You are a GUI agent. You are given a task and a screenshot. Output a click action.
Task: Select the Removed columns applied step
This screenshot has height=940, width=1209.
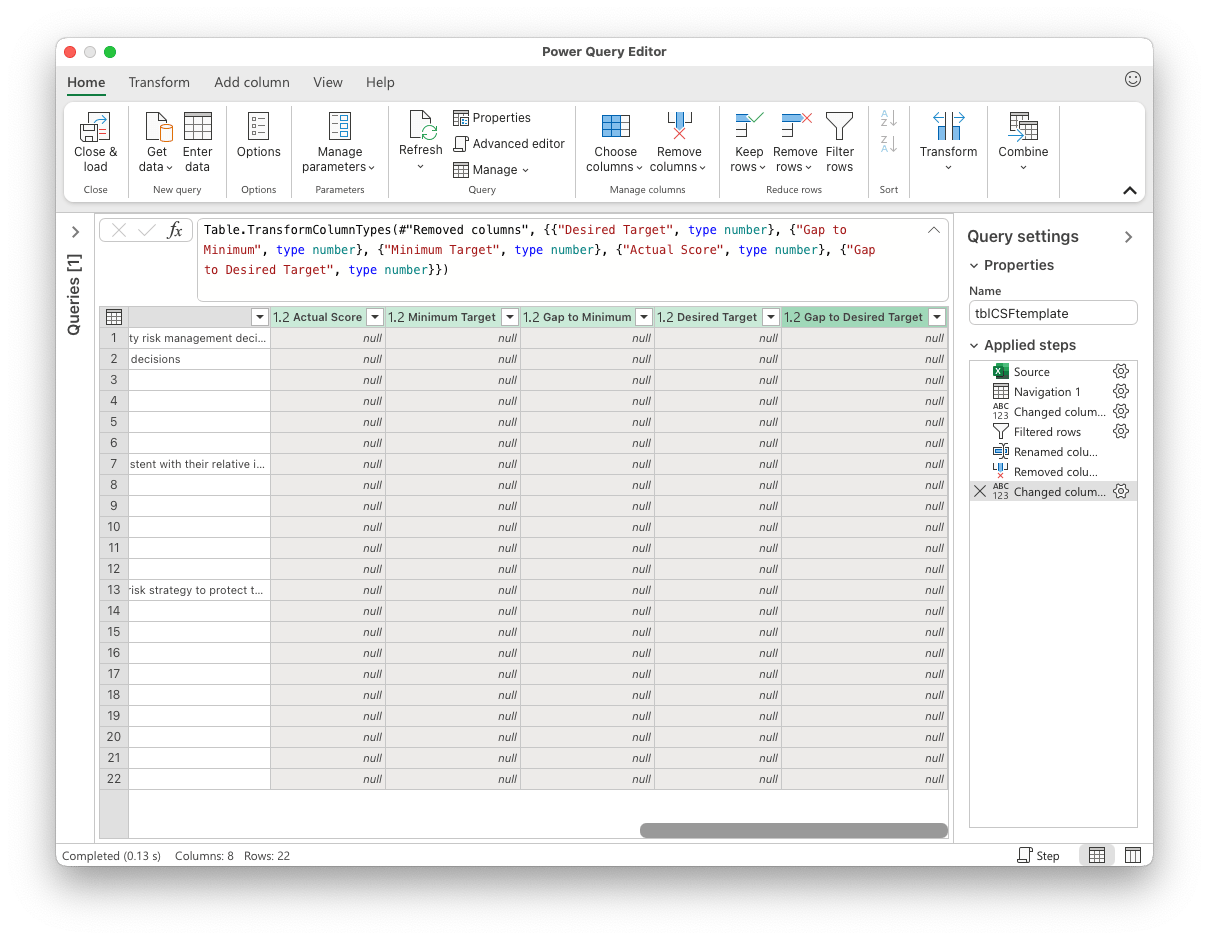click(1053, 472)
